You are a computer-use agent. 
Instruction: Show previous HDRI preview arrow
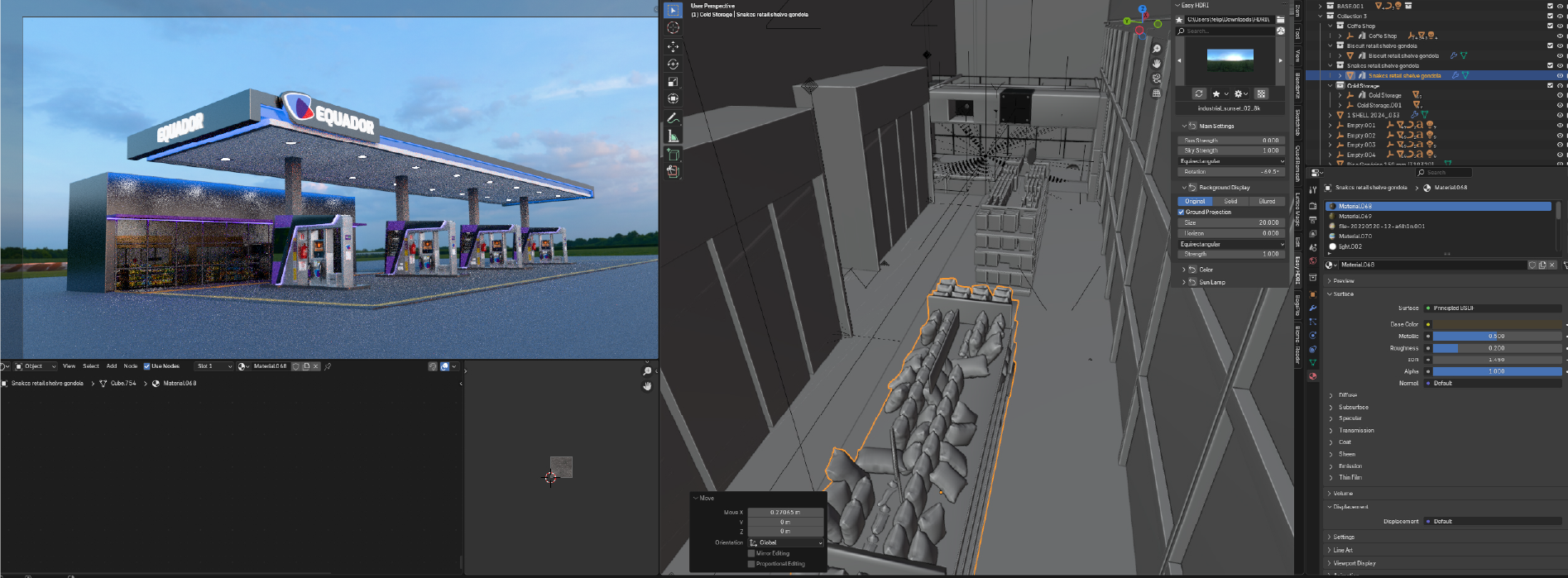(x=1180, y=61)
